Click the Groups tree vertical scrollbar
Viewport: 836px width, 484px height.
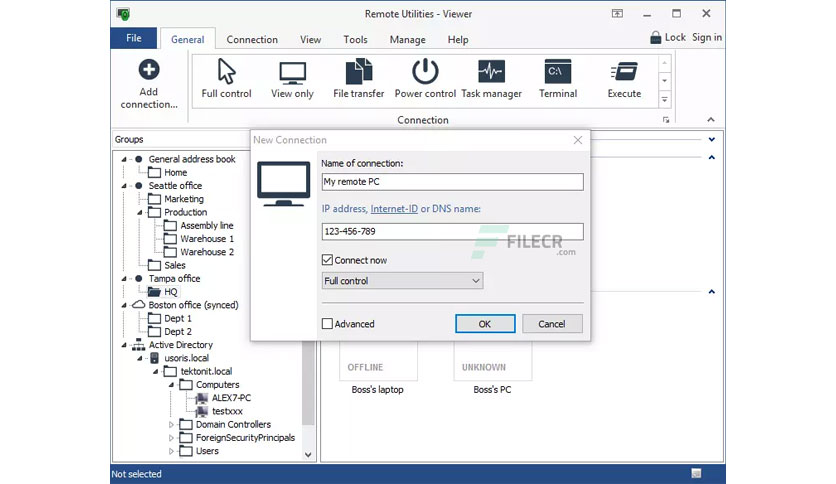tap(308, 383)
